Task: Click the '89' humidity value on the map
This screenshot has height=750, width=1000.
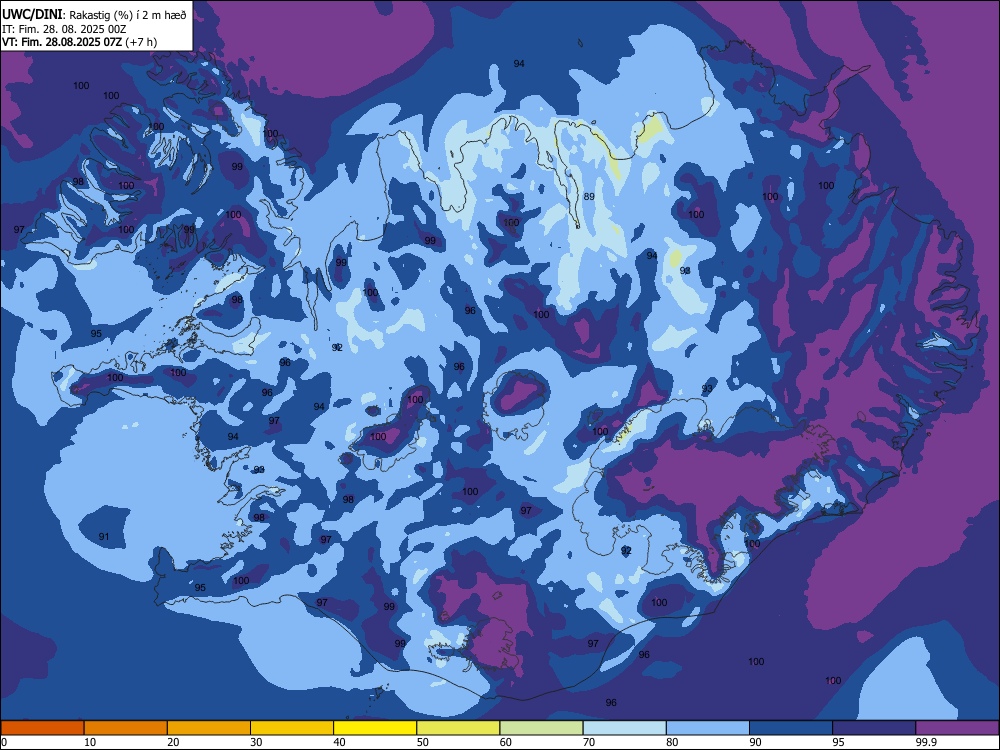Action: [589, 196]
